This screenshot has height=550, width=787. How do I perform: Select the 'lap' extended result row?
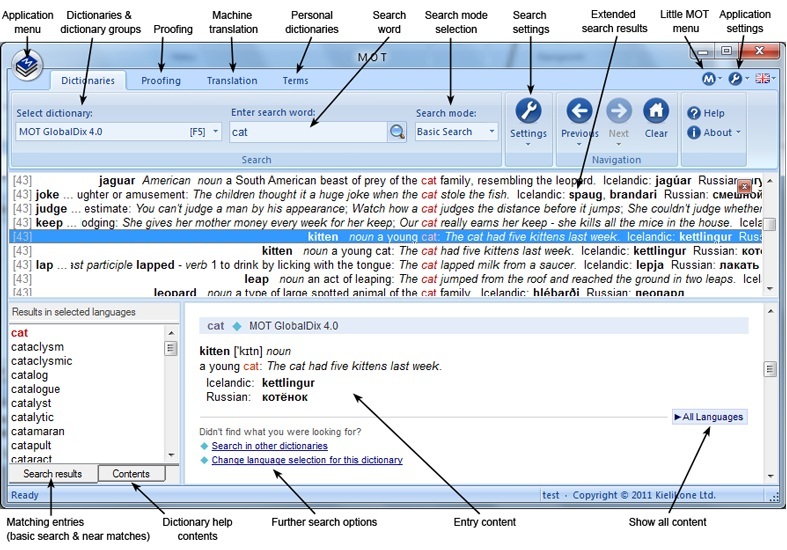point(385,265)
